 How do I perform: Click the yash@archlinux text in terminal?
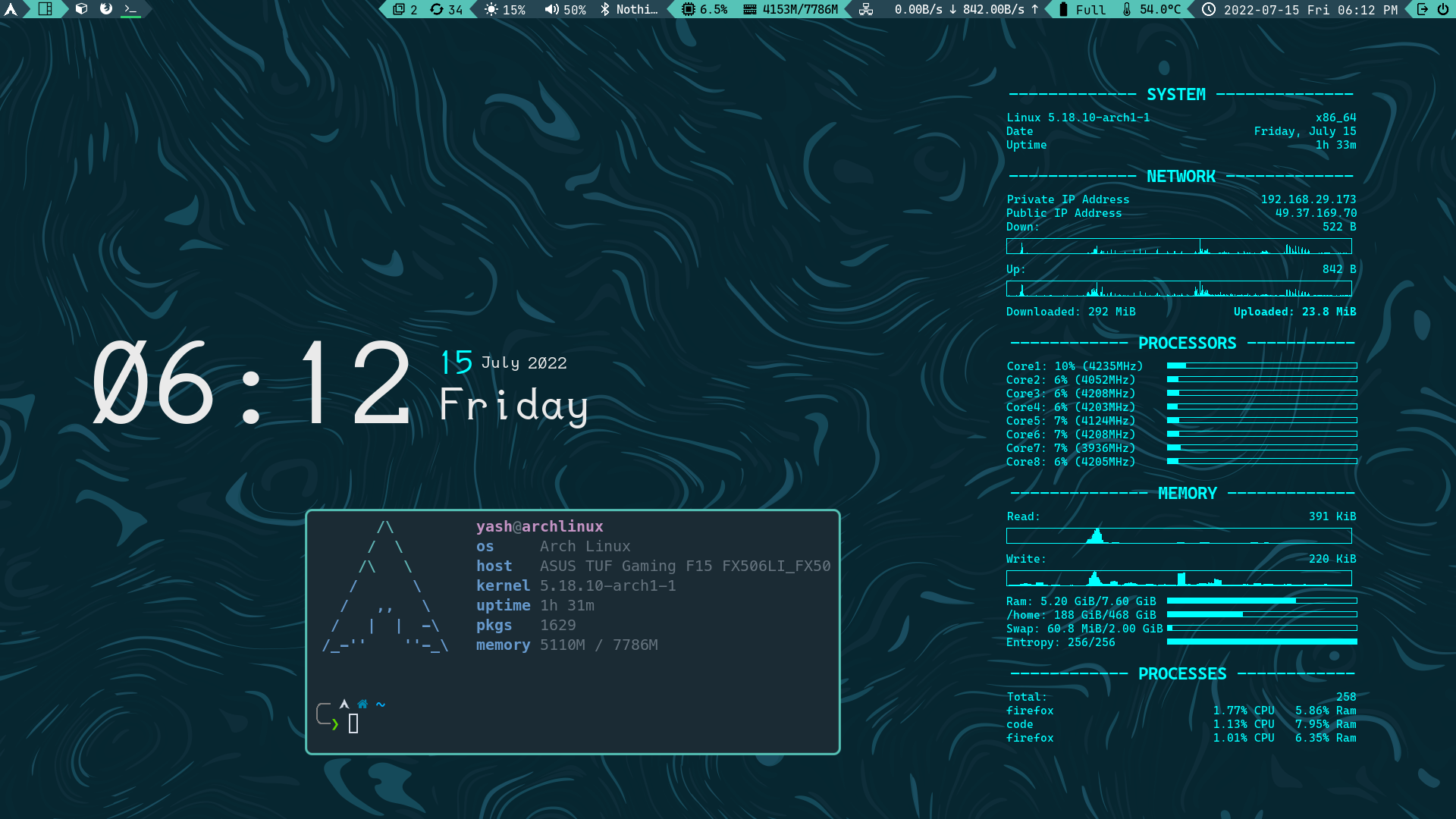click(x=539, y=526)
